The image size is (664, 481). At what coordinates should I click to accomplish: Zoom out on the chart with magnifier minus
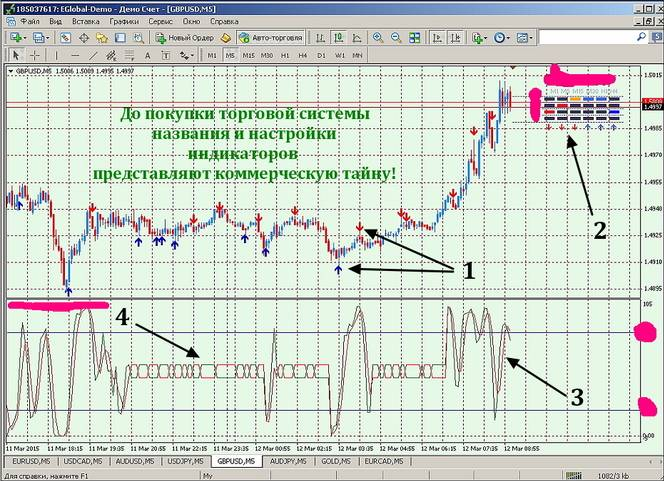click(396, 37)
